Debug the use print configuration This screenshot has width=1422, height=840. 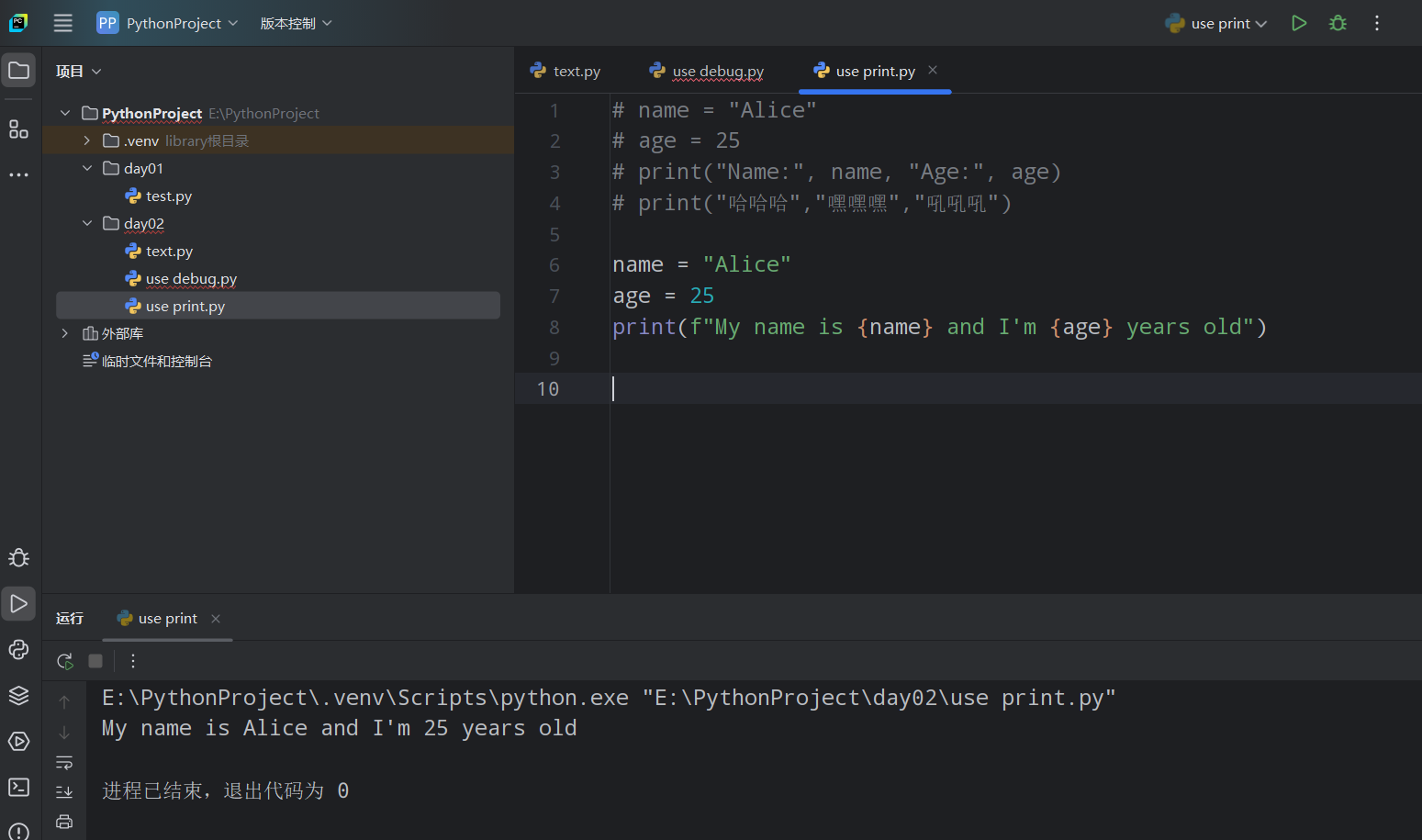[x=1338, y=23]
